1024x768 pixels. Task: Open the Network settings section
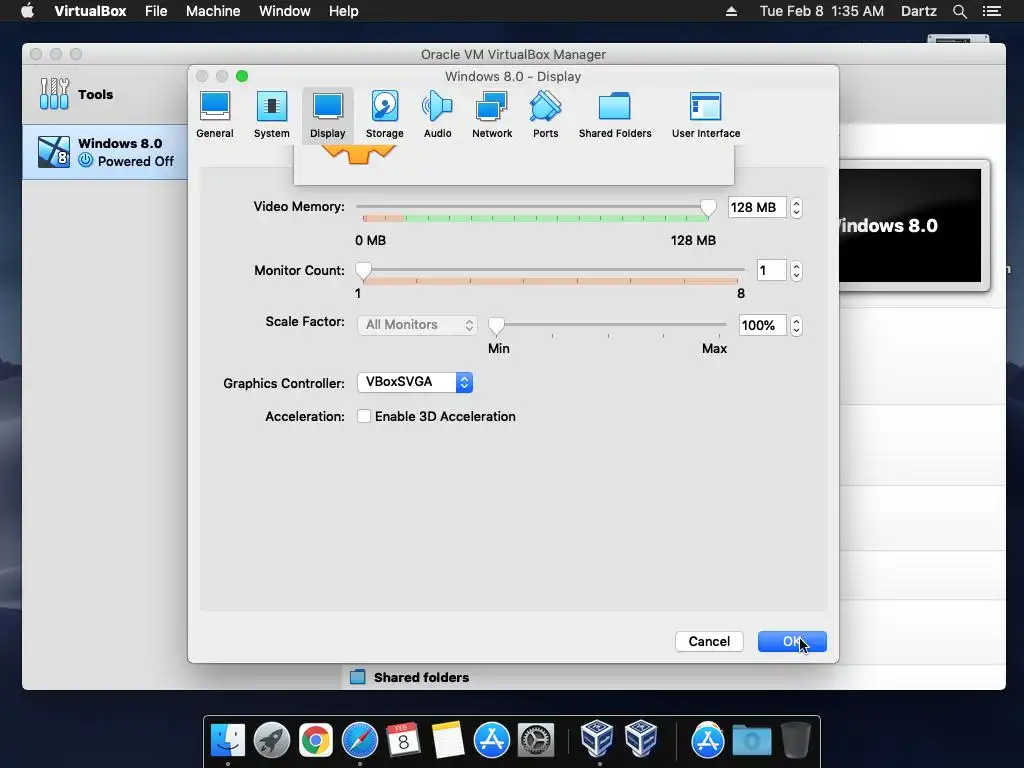coord(492,115)
